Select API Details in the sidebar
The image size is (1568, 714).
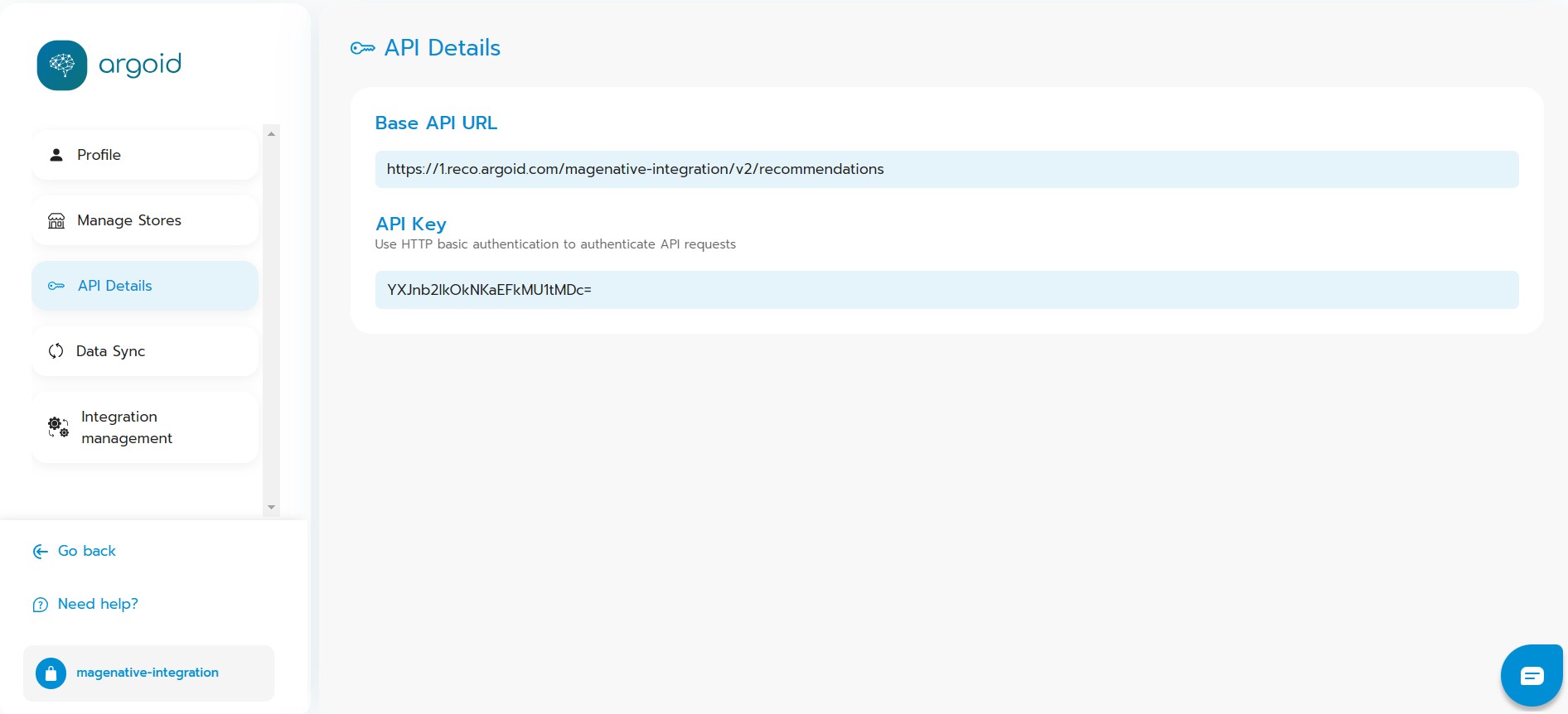(x=145, y=286)
